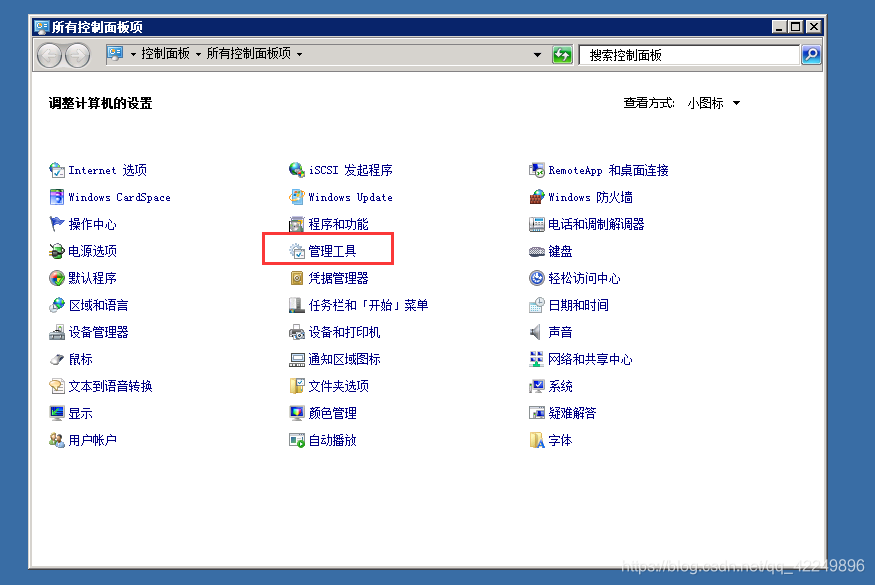Click the Back navigation arrow
The image size is (875, 585).
(x=49, y=55)
